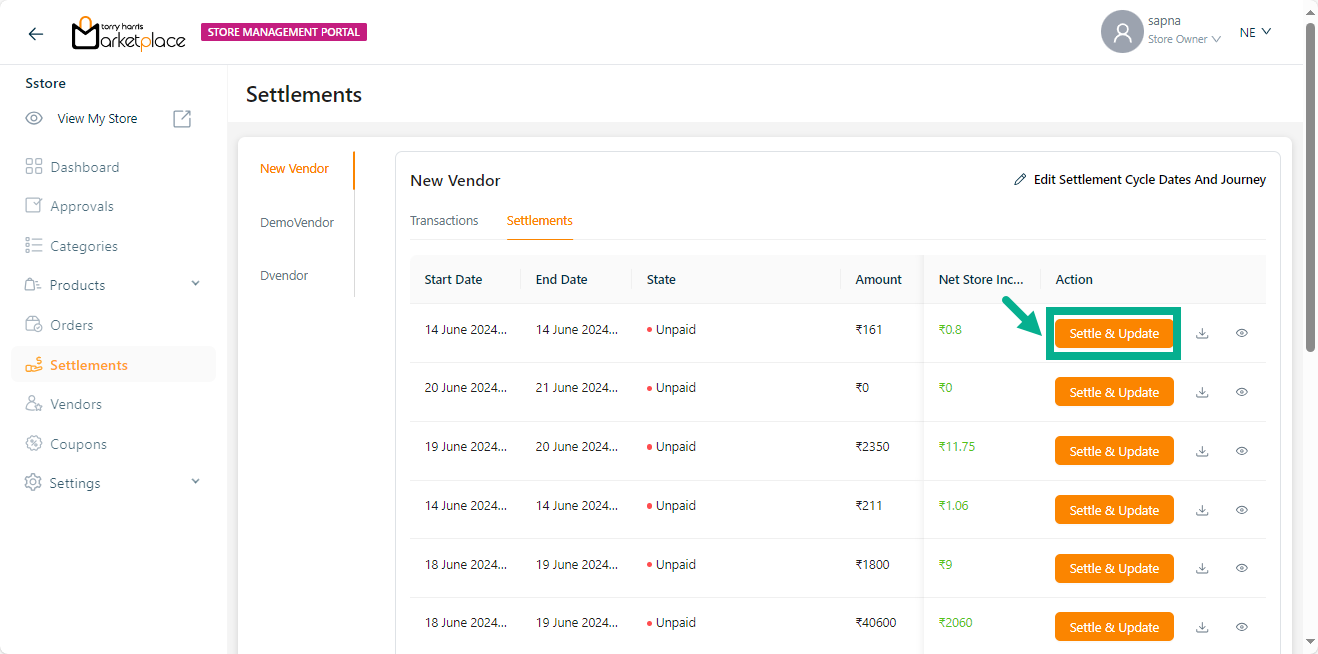Switch to the Transactions tab
This screenshot has height=654, width=1318.
click(x=444, y=221)
